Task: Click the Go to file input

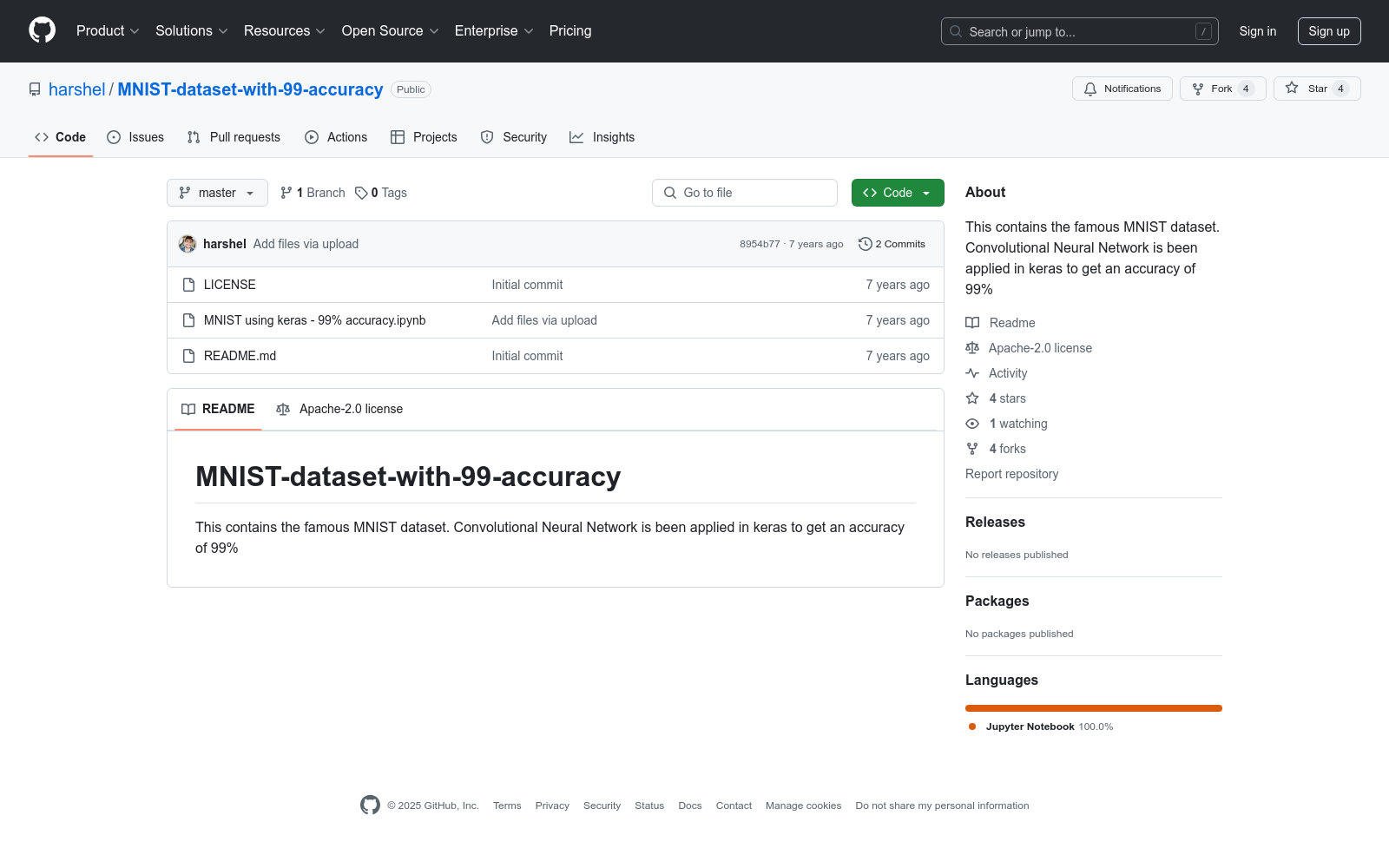Action: [745, 193]
